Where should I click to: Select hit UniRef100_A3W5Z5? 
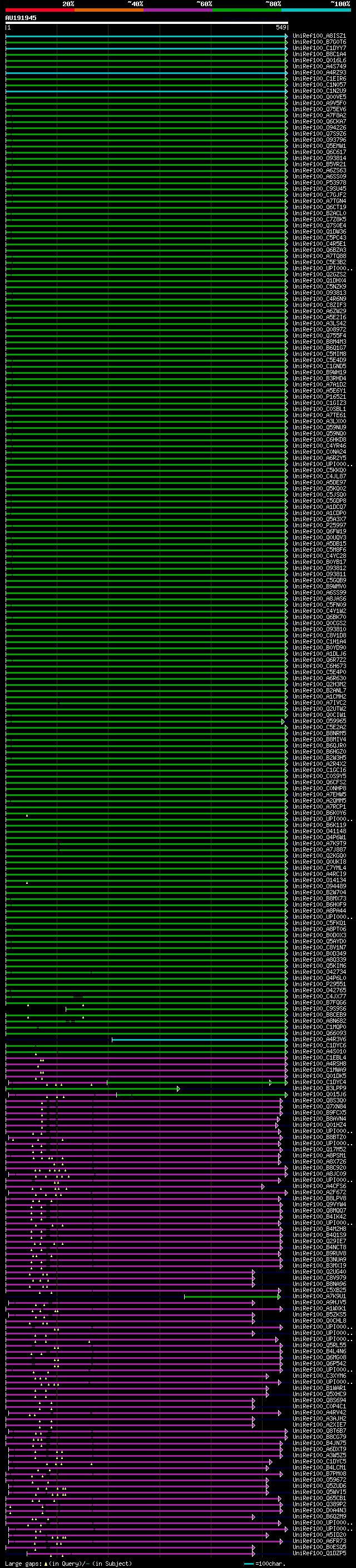click(x=319, y=1455)
